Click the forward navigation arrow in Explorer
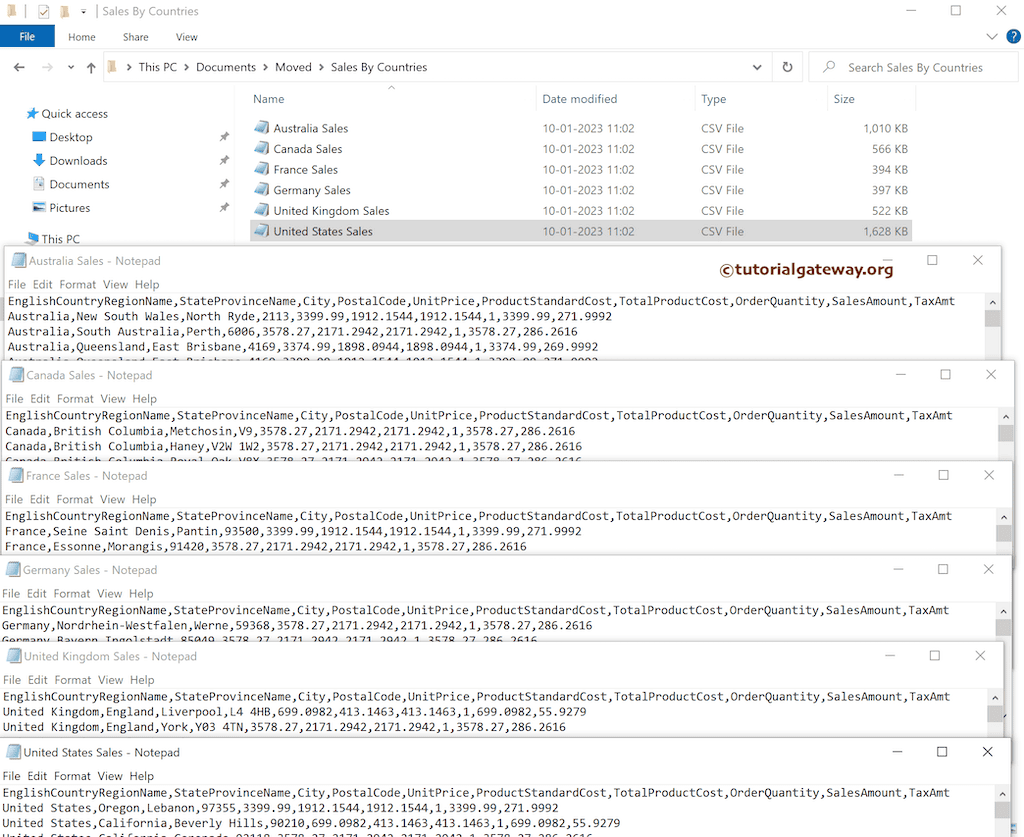Viewport: 1024px width, 837px height. (46, 67)
